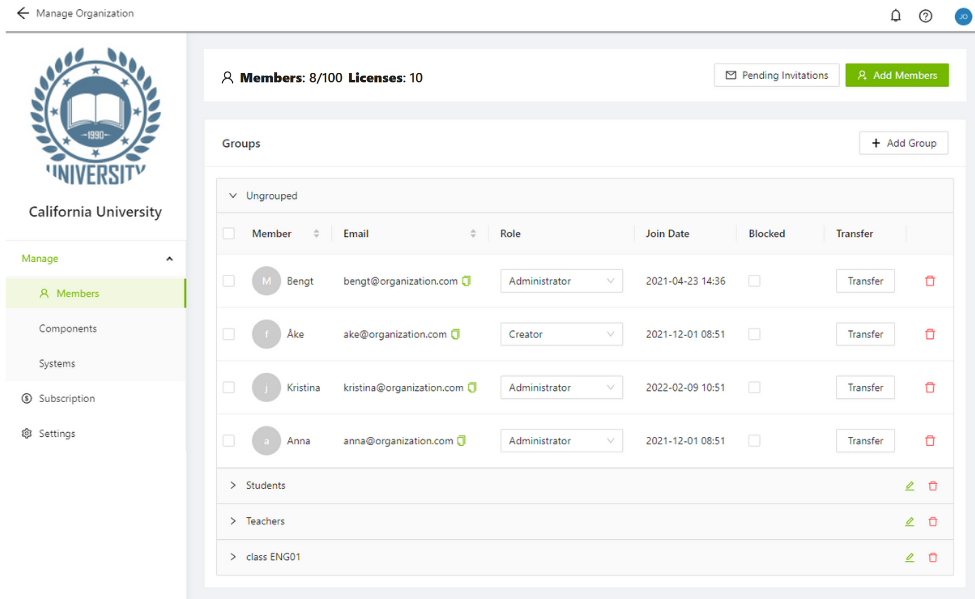Click the license icon next to ake@organization.com

456,334
